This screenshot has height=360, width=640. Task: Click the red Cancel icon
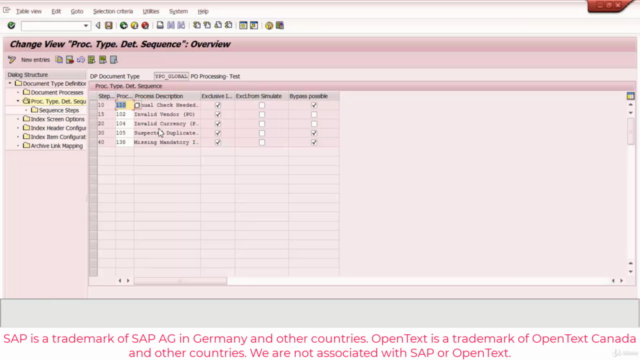pyautogui.click(x=145, y=25)
